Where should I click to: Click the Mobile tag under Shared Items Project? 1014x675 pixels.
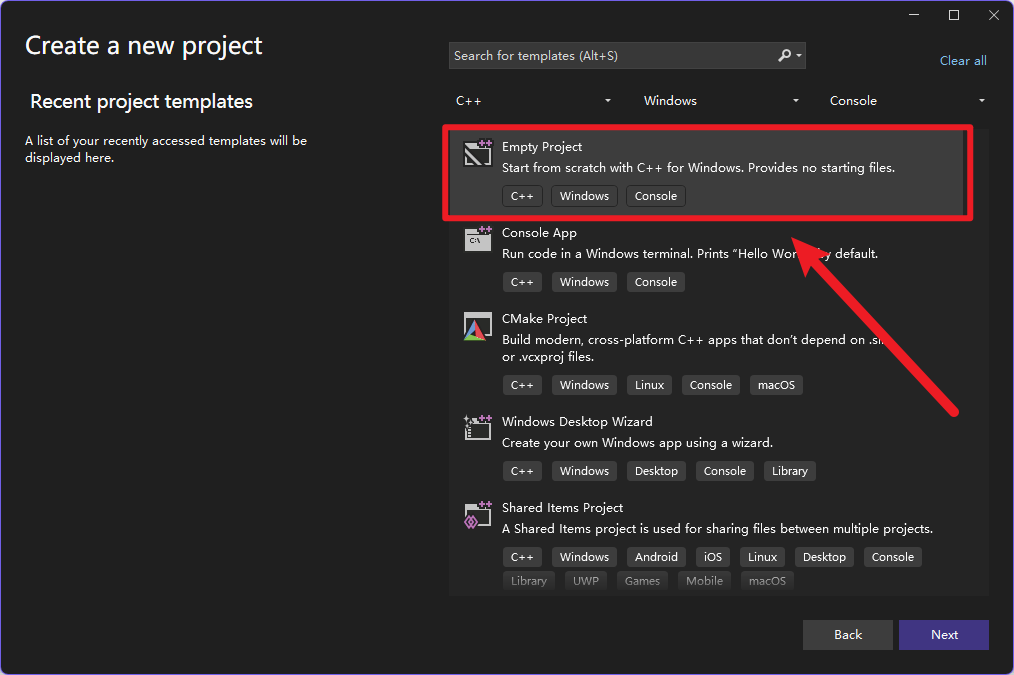704,581
